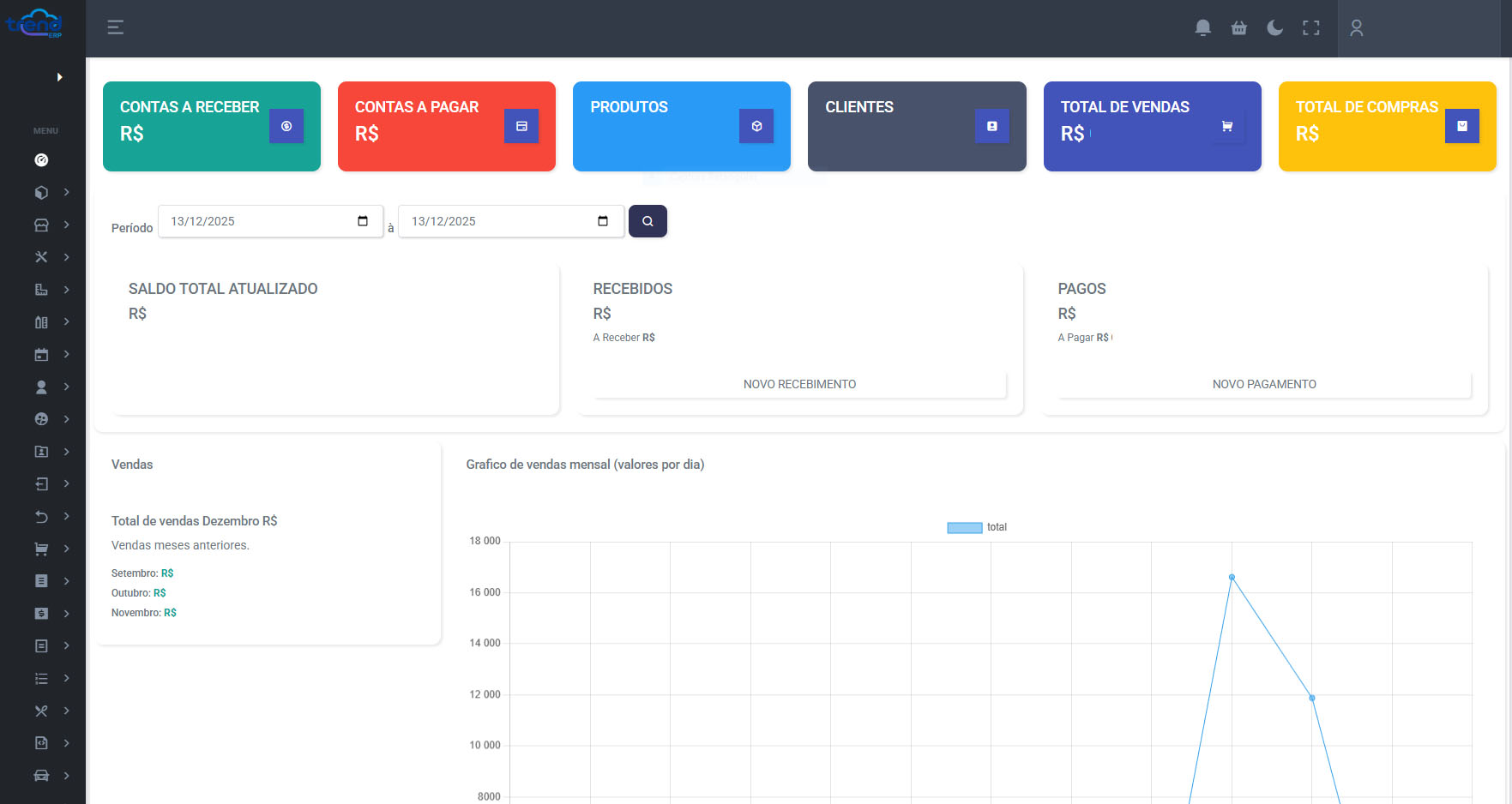The width and height of the screenshot is (1512, 804).
Task: Open the calendar icon in the sidebar
Action: tap(40, 354)
